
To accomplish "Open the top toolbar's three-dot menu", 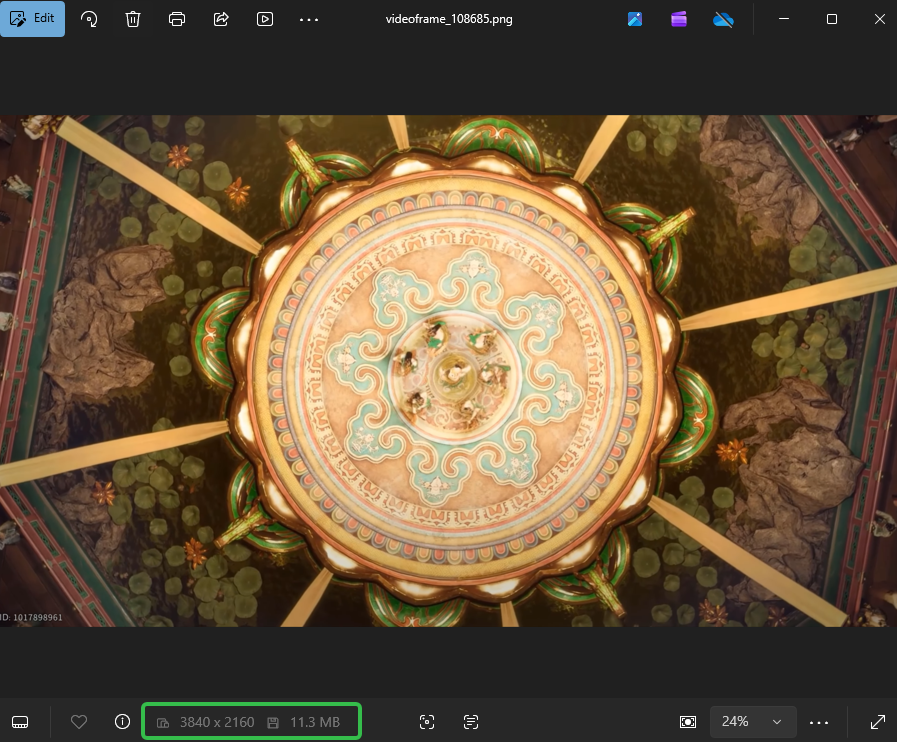I will pyautogui.click(x=309, y=19).
